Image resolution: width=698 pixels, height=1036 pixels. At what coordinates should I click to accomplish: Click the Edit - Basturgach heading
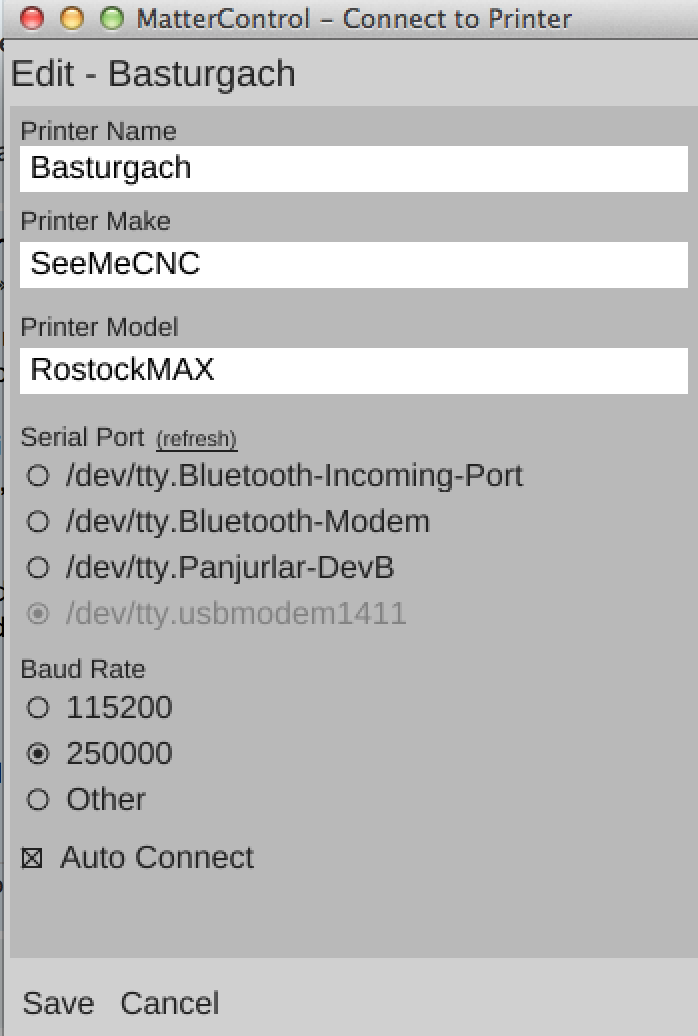click(x=153, y=74)
